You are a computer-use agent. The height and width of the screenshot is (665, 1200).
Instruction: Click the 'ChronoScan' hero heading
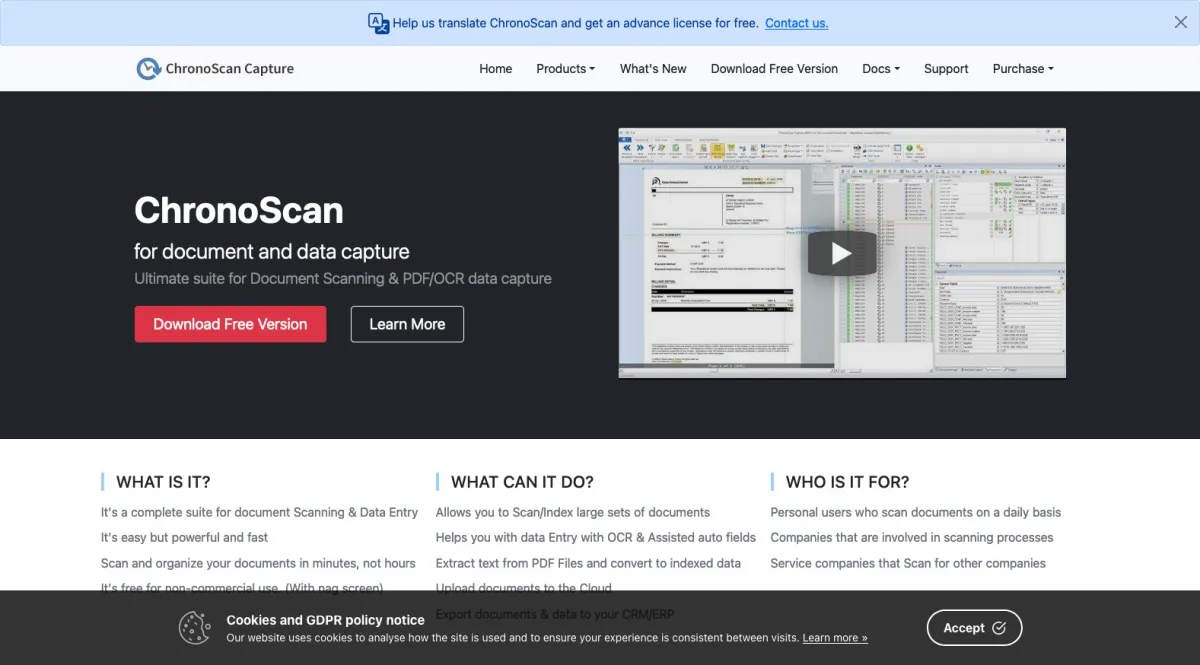(239, 210)
